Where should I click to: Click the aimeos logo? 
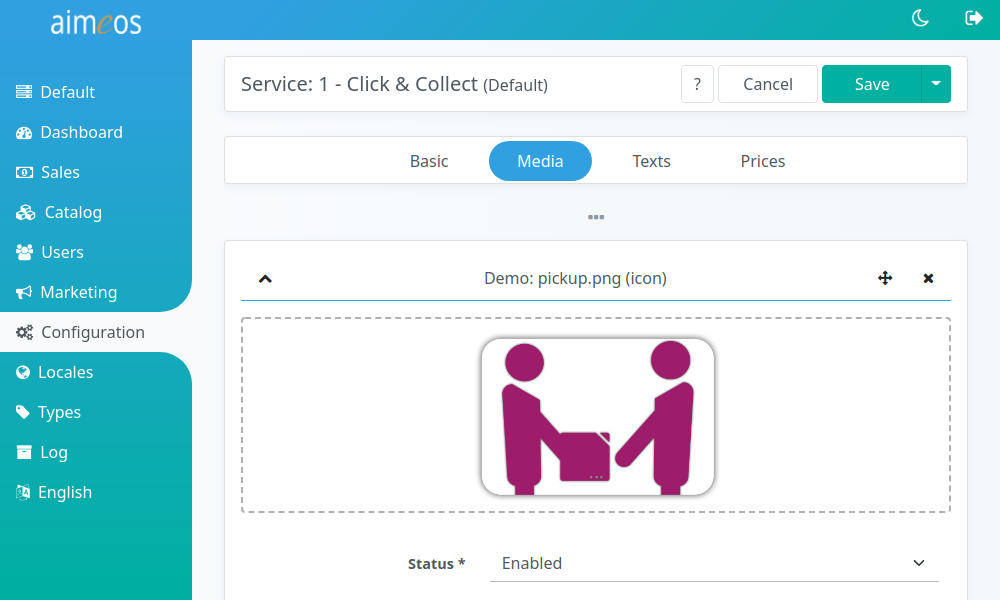click(x=96, y=23)
